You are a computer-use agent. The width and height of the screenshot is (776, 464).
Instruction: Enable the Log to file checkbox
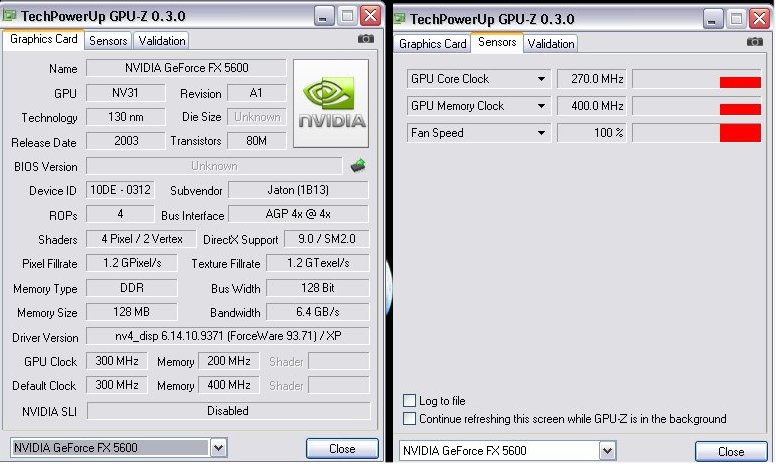click(409, 401)
